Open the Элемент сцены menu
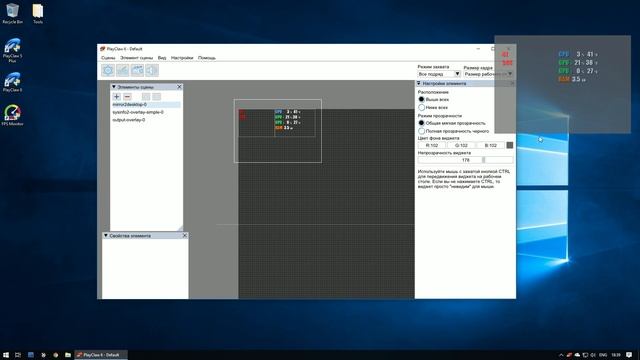 [x=136, y=58]
